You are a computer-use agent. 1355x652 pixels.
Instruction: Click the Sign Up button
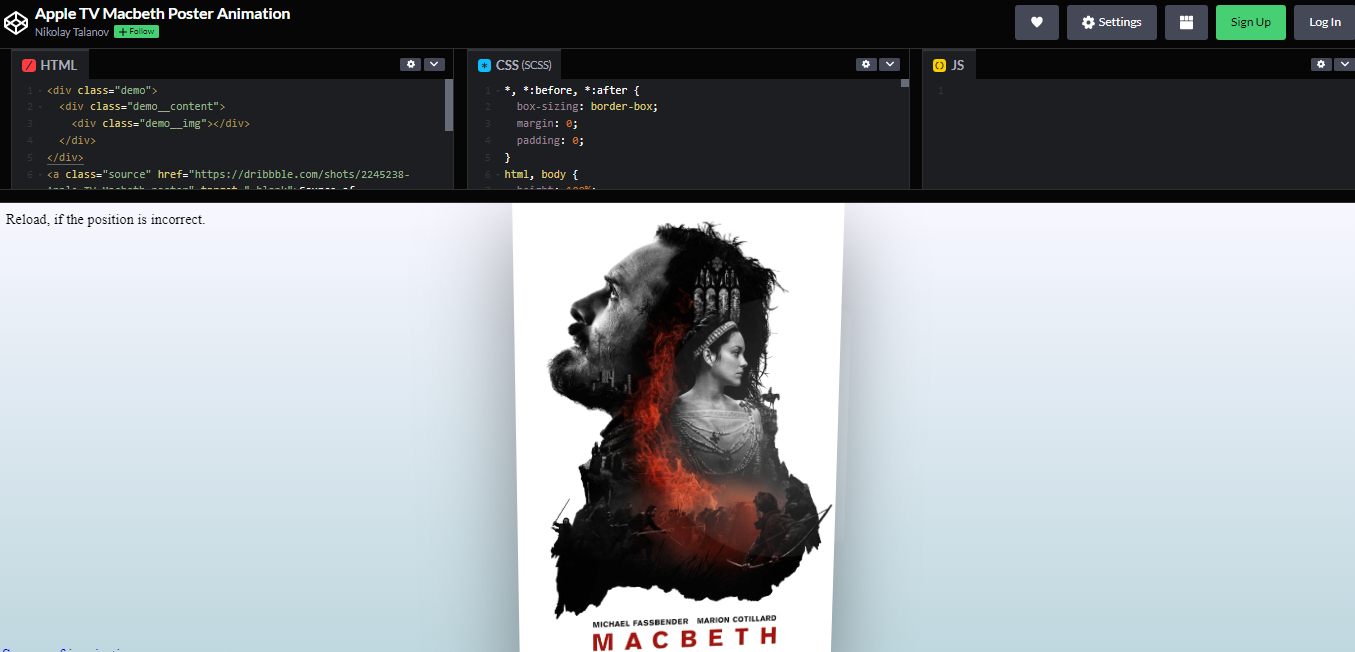click(1251, 22)
